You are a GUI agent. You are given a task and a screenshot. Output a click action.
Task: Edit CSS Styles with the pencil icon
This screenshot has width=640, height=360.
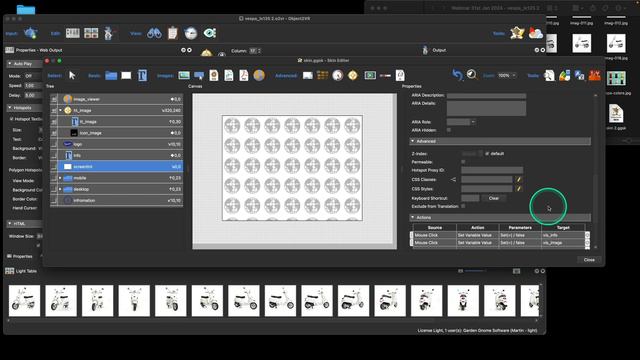click(518, 189)
